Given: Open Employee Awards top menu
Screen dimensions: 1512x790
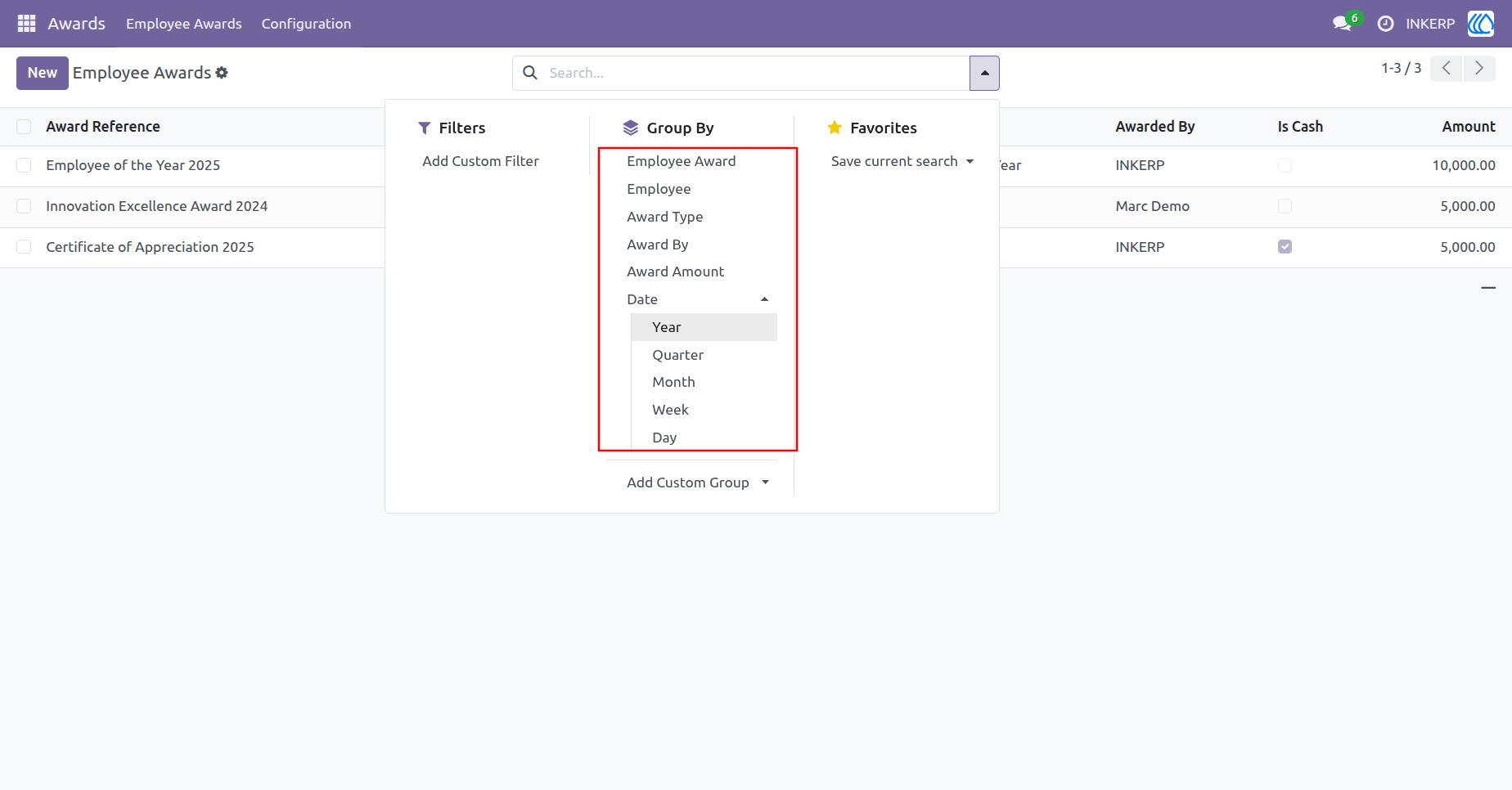Looking at the screenshot, I should click(183, 24).
